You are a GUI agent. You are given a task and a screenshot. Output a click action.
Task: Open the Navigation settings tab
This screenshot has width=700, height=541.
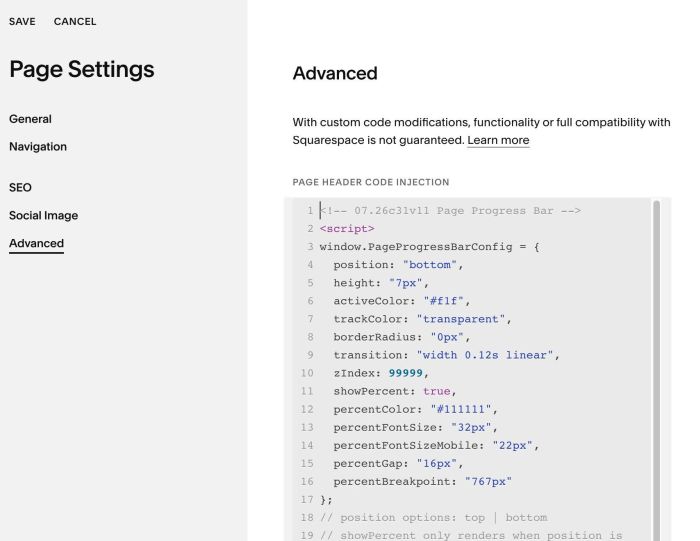coord(38,147)
